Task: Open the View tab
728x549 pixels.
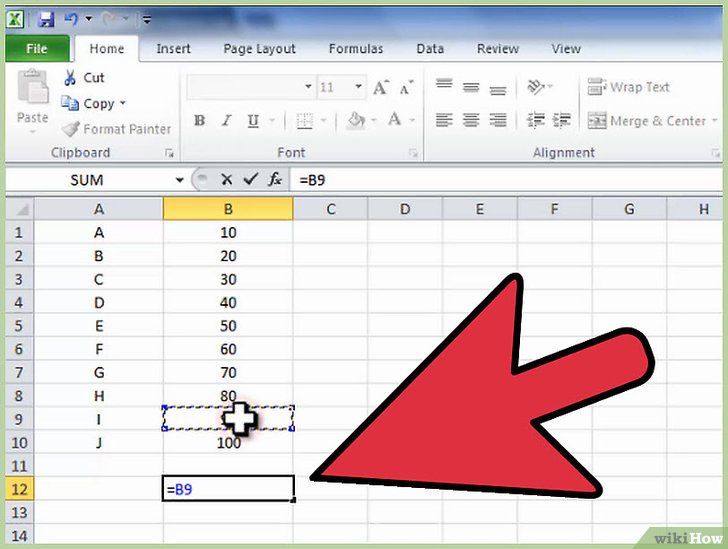Action: (x=566, y=49)
